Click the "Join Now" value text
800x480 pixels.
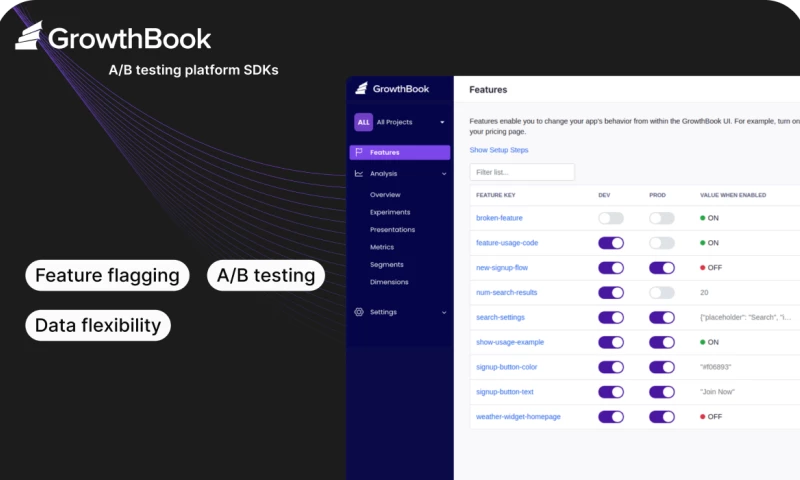(x=717, y=392)
